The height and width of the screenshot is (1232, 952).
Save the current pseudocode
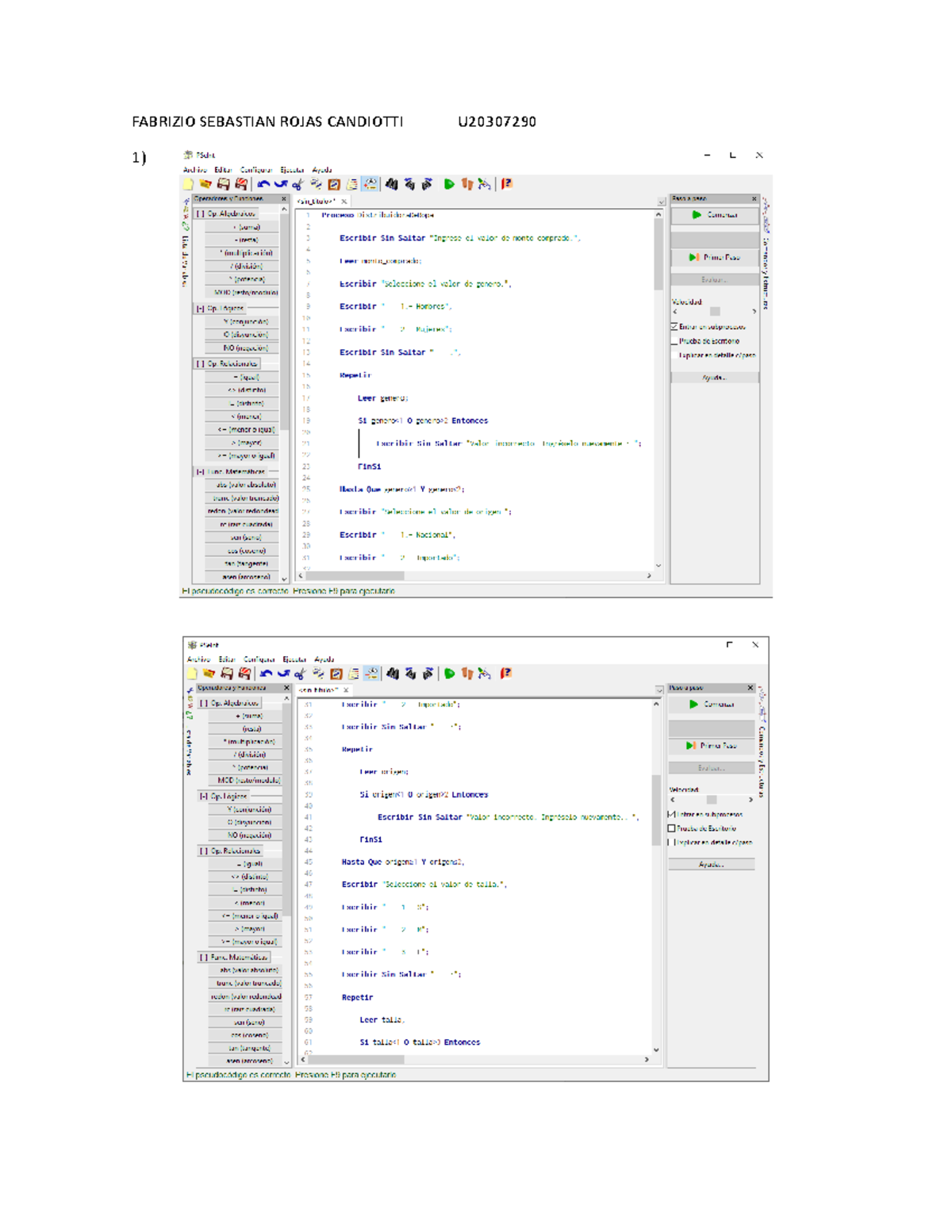[223, 184]
